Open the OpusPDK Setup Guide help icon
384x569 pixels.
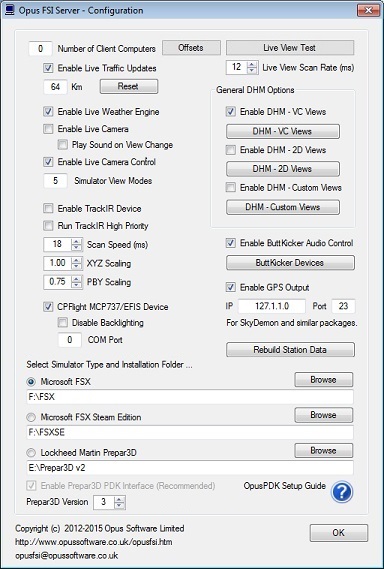(342, 492)
